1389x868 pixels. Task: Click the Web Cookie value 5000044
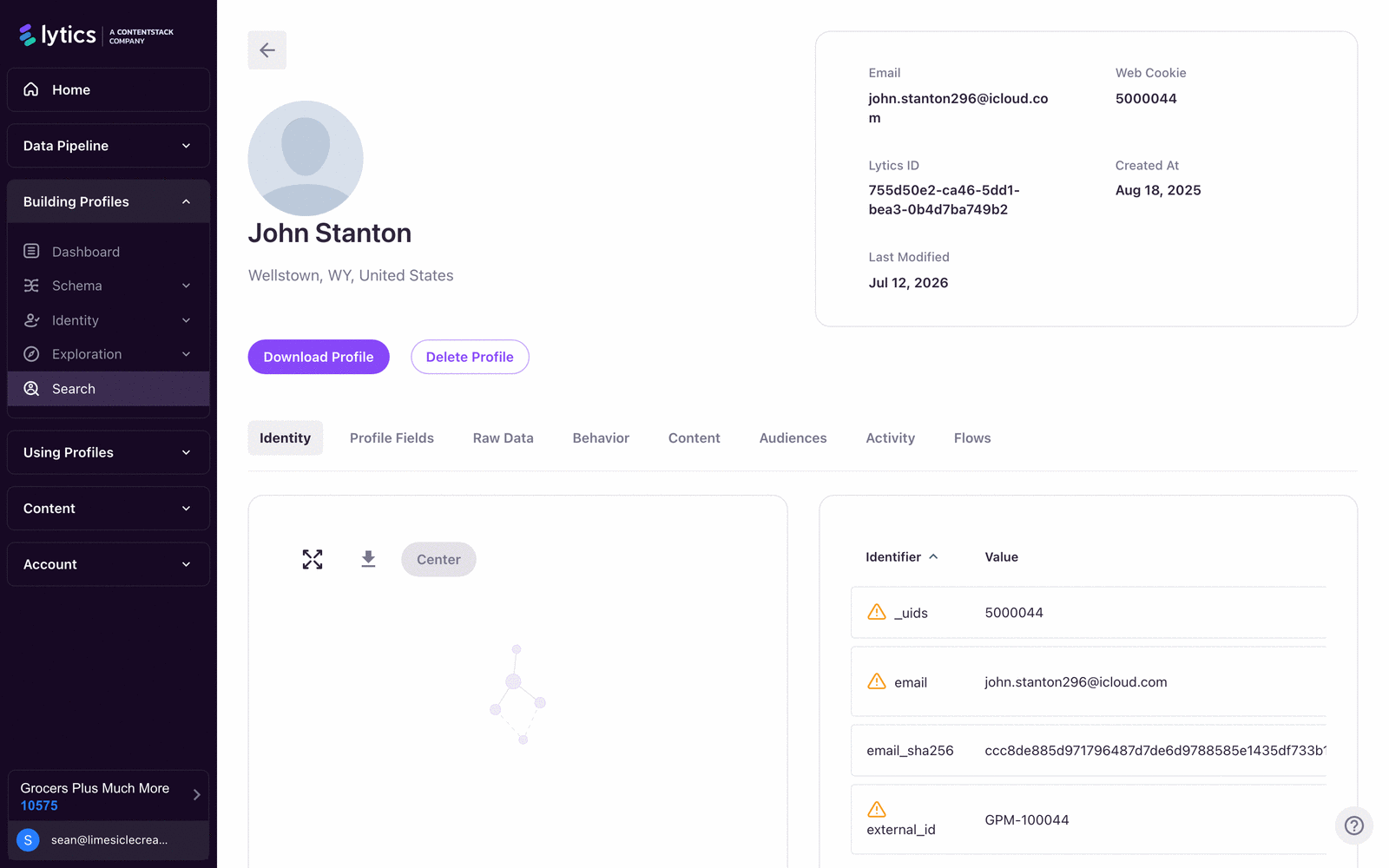1146,99
